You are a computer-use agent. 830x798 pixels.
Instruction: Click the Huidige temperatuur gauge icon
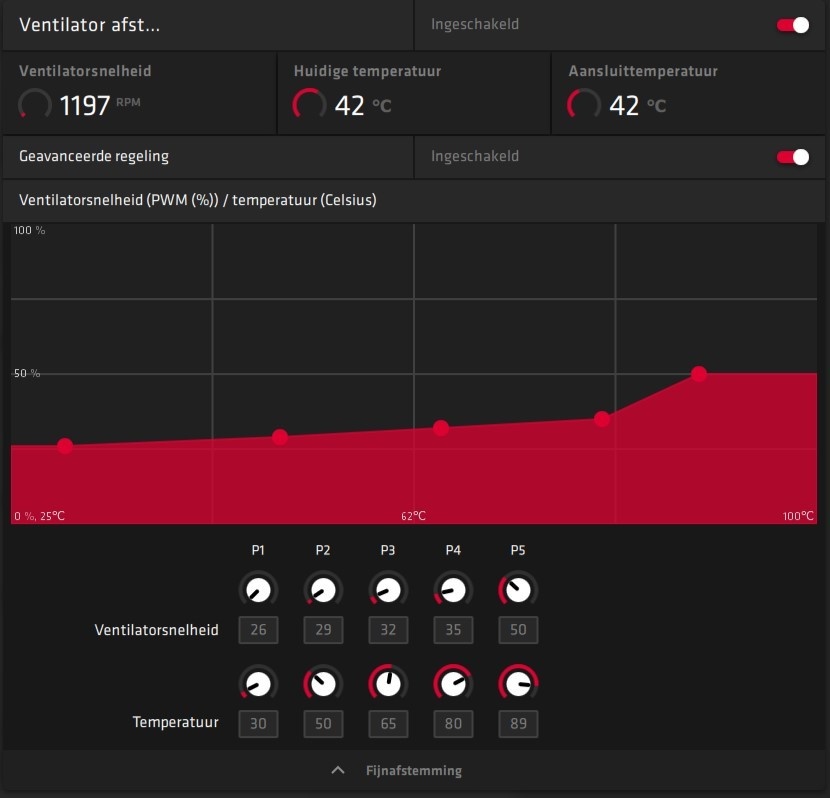(x=310, y=104)
